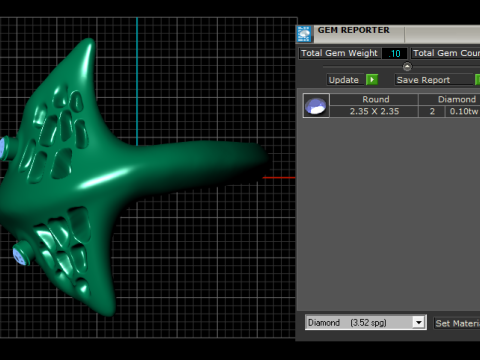Screen dimensions: 480x360
Task: Click the green arrow next to Update
Action: (372, 80)
